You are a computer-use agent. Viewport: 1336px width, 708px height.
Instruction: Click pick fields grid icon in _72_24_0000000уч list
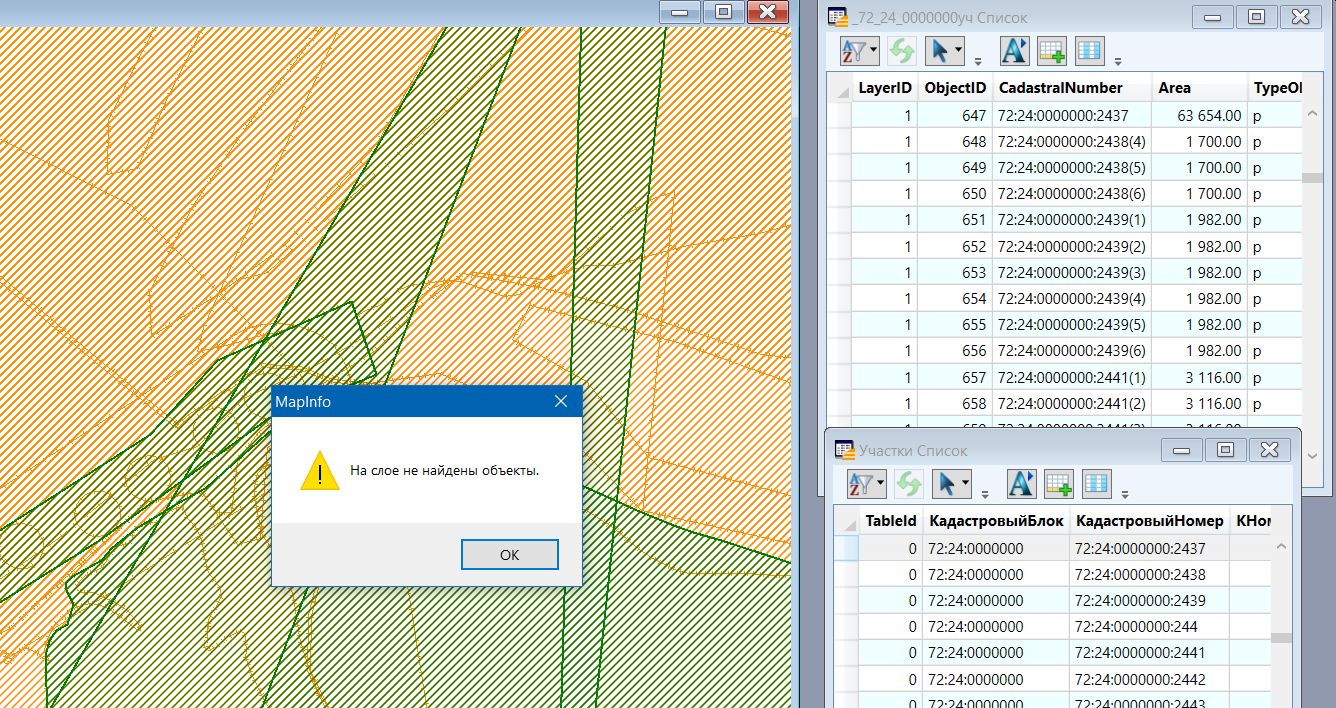[x=1089, y=49]
